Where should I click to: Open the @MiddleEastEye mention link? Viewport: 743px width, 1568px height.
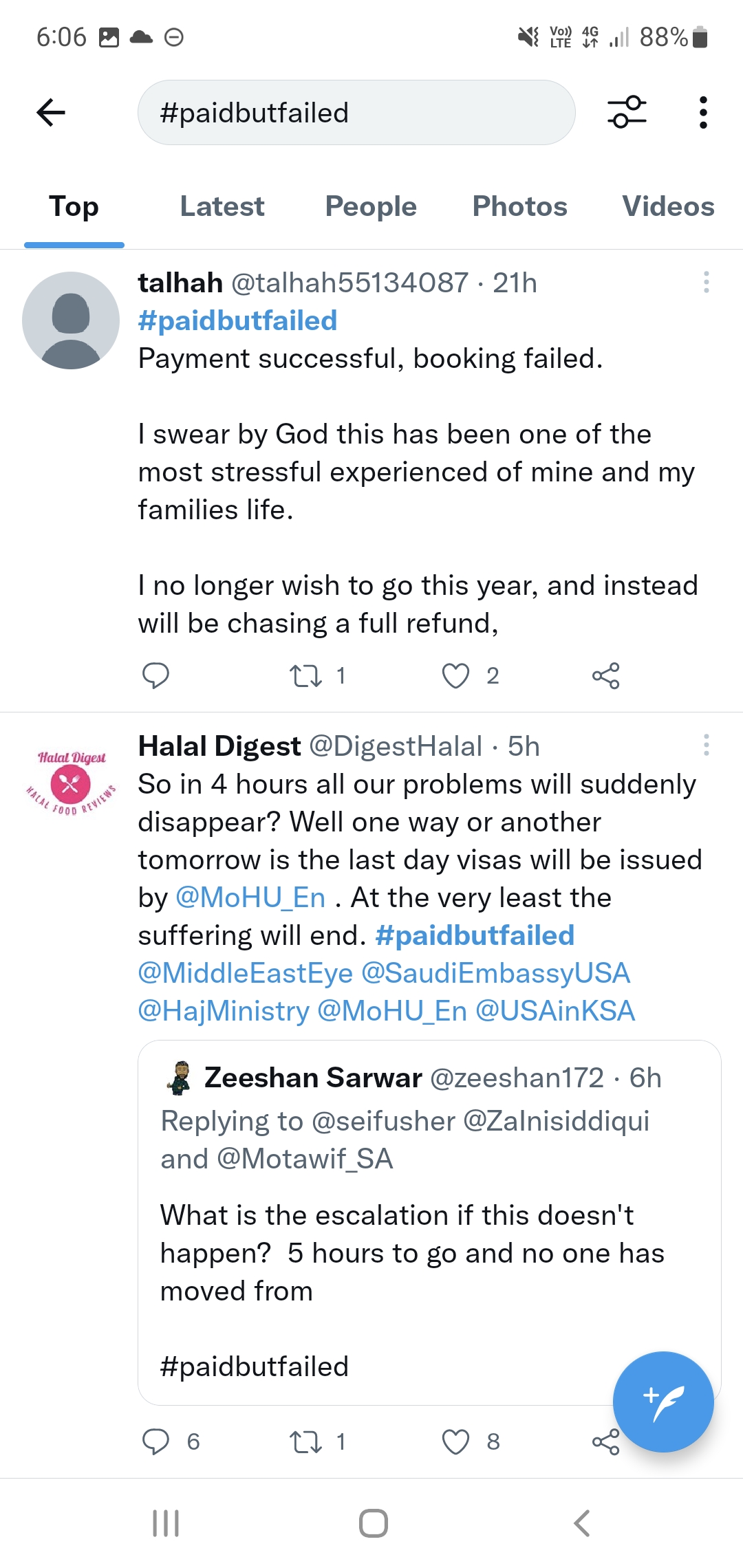pyautogui.click(x=246, y=973)
